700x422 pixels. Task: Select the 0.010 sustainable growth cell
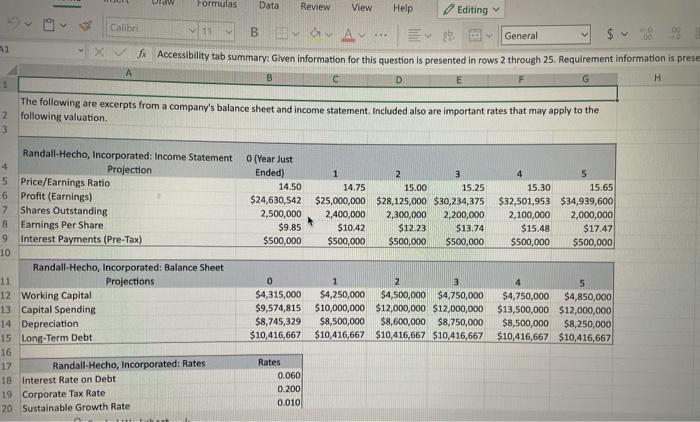click(x=270, y=402)
